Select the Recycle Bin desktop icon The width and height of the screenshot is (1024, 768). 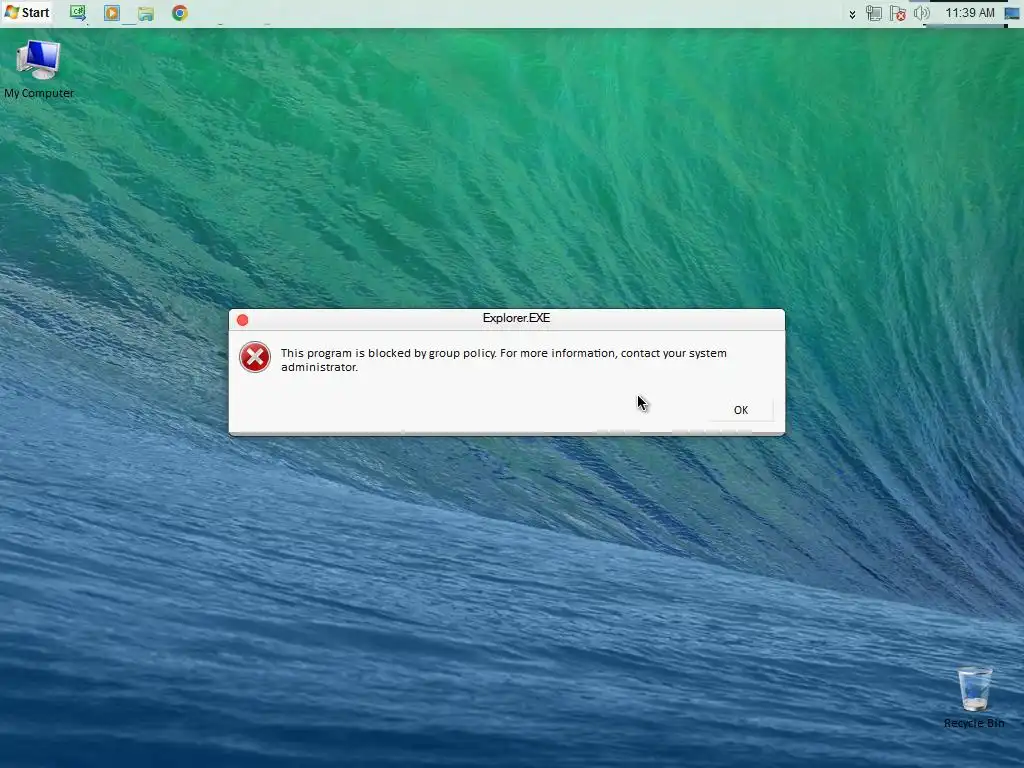pos(974,697)
